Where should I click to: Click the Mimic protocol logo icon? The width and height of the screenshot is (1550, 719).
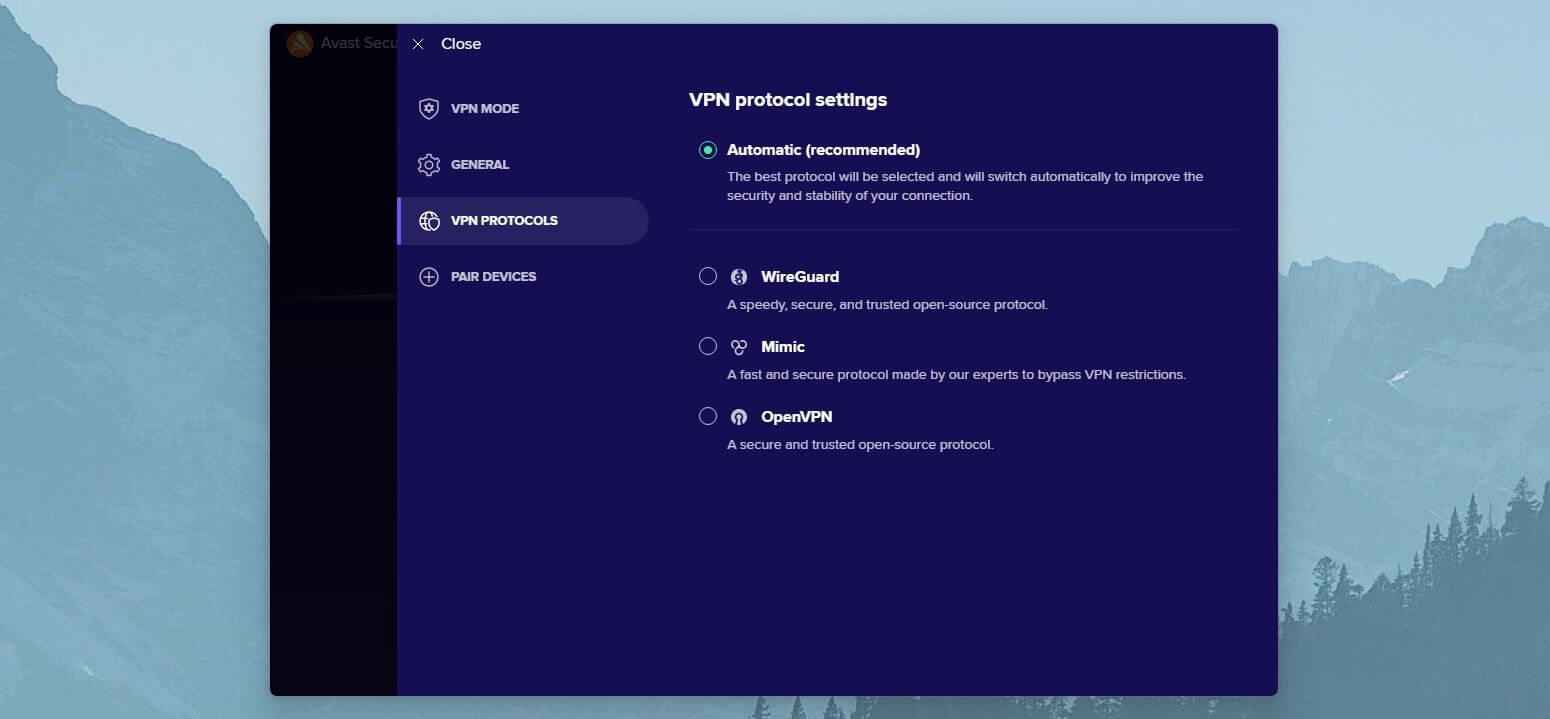(x=739, y=347)
